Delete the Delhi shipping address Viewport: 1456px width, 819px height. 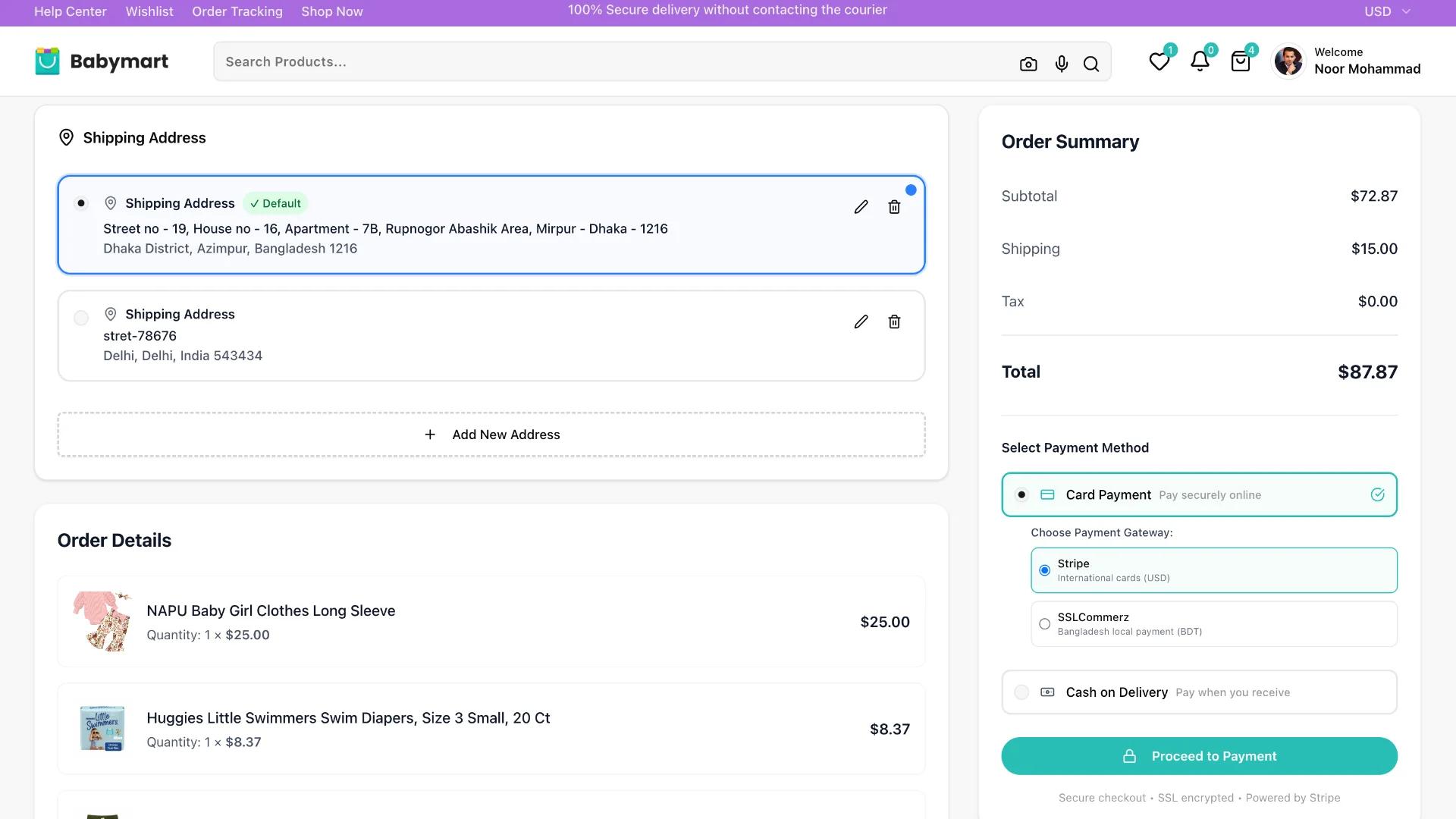point(894,322)
